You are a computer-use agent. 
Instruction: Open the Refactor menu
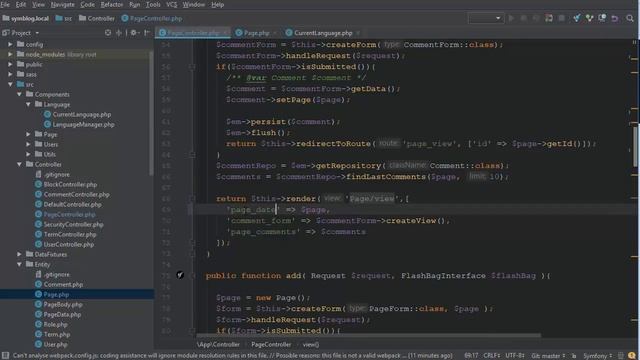111,4
